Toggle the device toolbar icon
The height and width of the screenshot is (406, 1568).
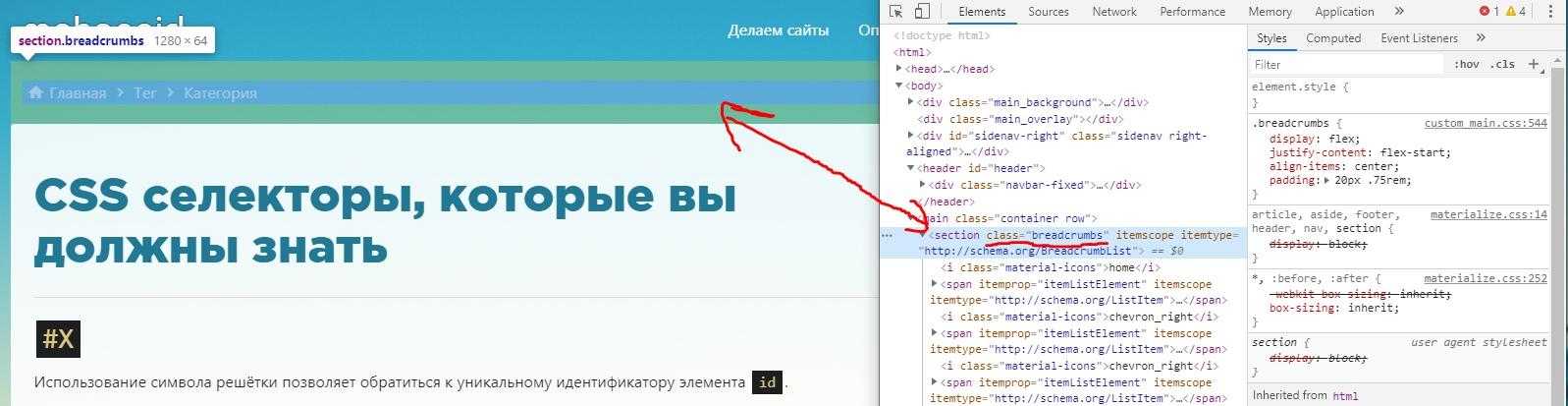coord(922,12)
